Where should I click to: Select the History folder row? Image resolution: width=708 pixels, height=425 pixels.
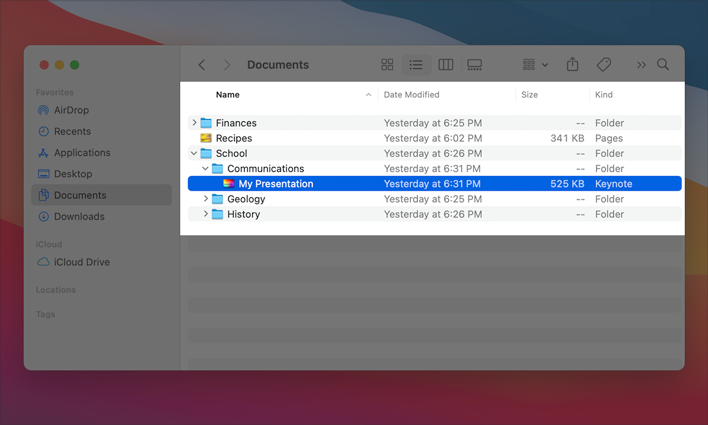(434, 214)
